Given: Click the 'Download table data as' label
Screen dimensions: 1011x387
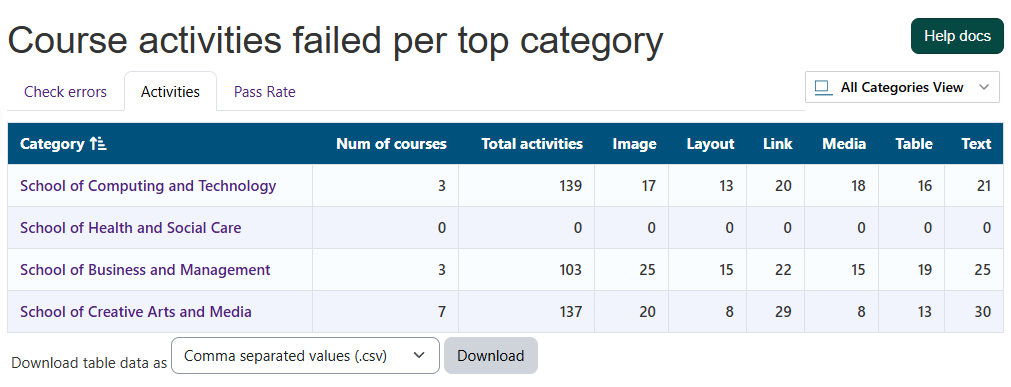Looking at the screenshot, I should point(89,362).
